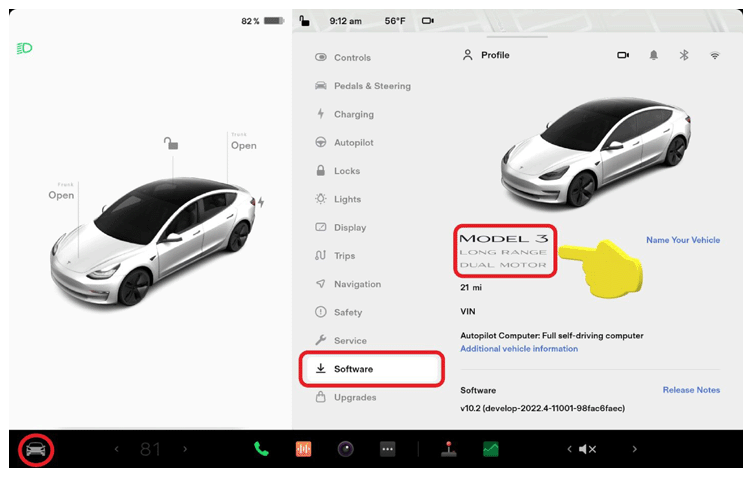Tap the 82 % battery percentage
Viewport: 752px width, 477px height.
[x=250, y=21]
